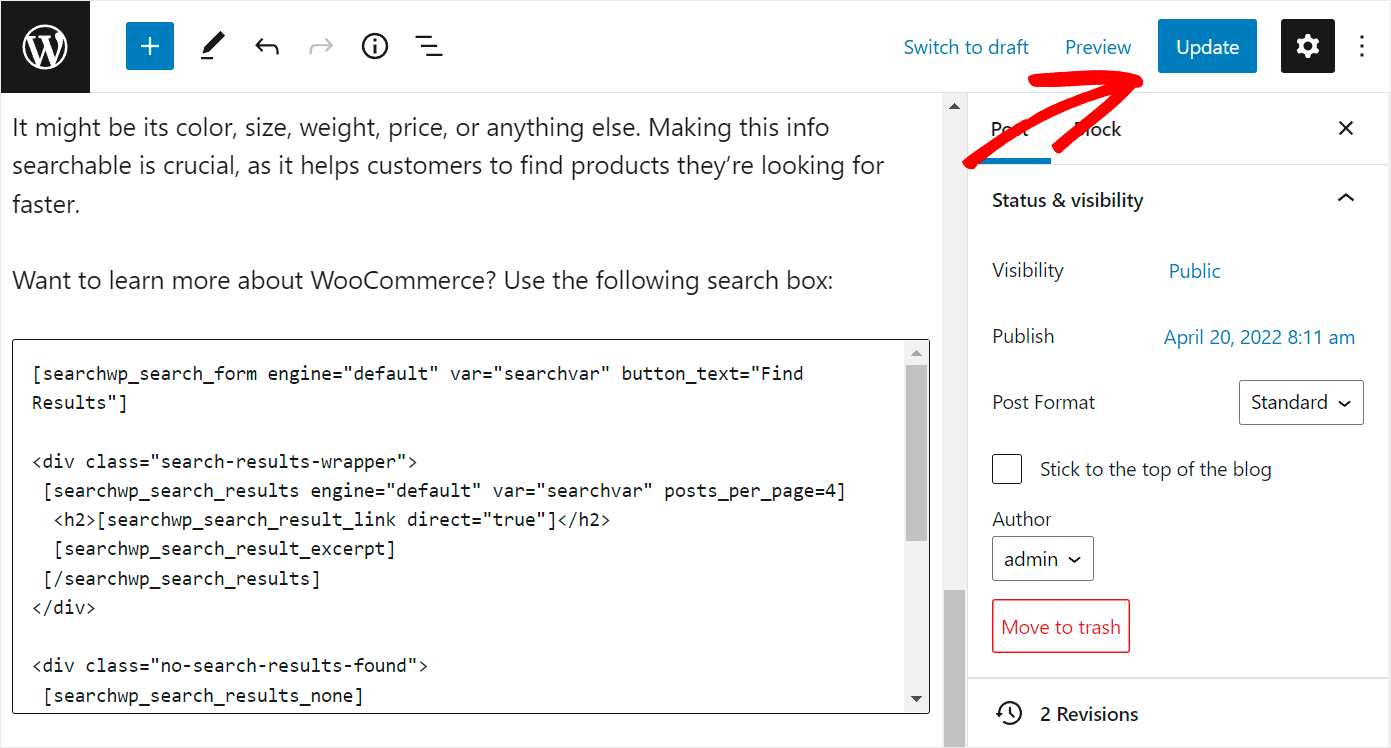Open the block inserter plus button
This screenshot has width=1391, height=748.
tap(150, 46)
